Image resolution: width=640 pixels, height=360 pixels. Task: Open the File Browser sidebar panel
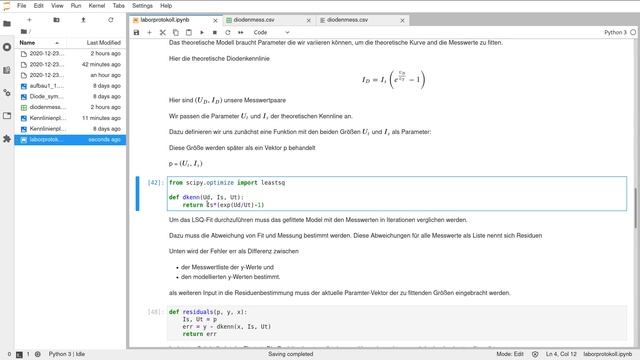pyautogui.click(x=7, y=24)
